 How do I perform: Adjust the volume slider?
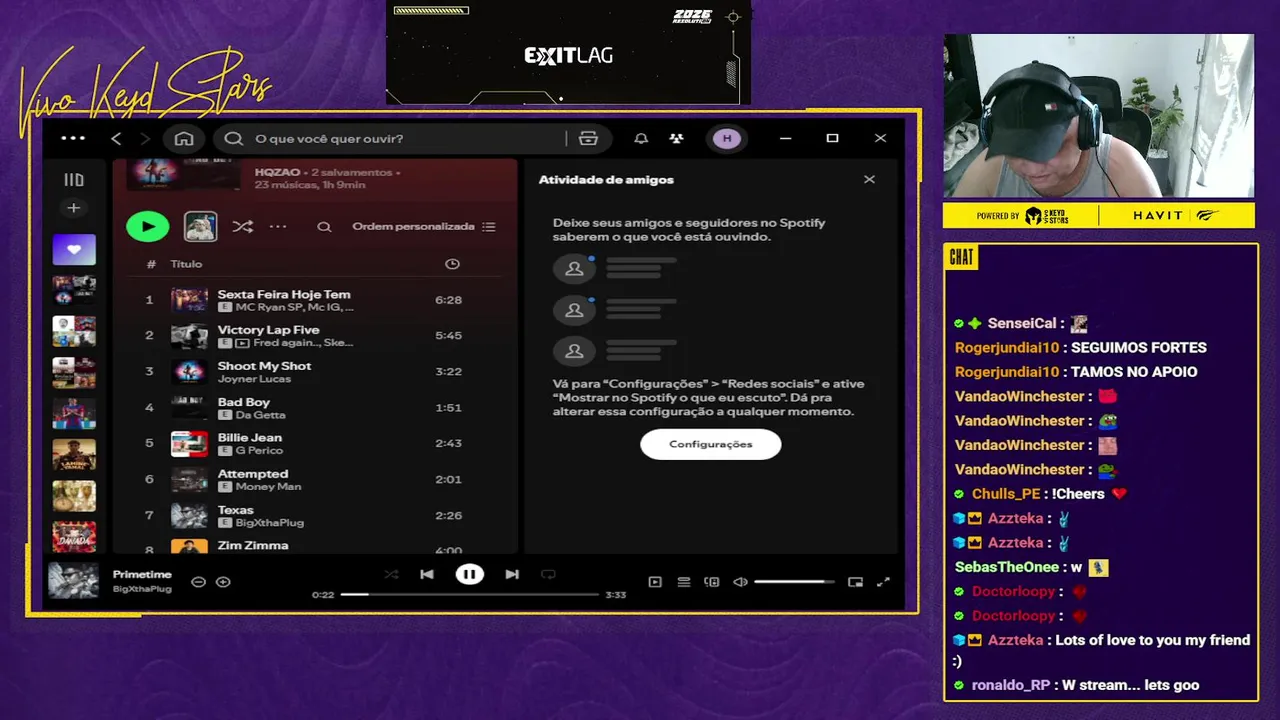tap(794, 582)
